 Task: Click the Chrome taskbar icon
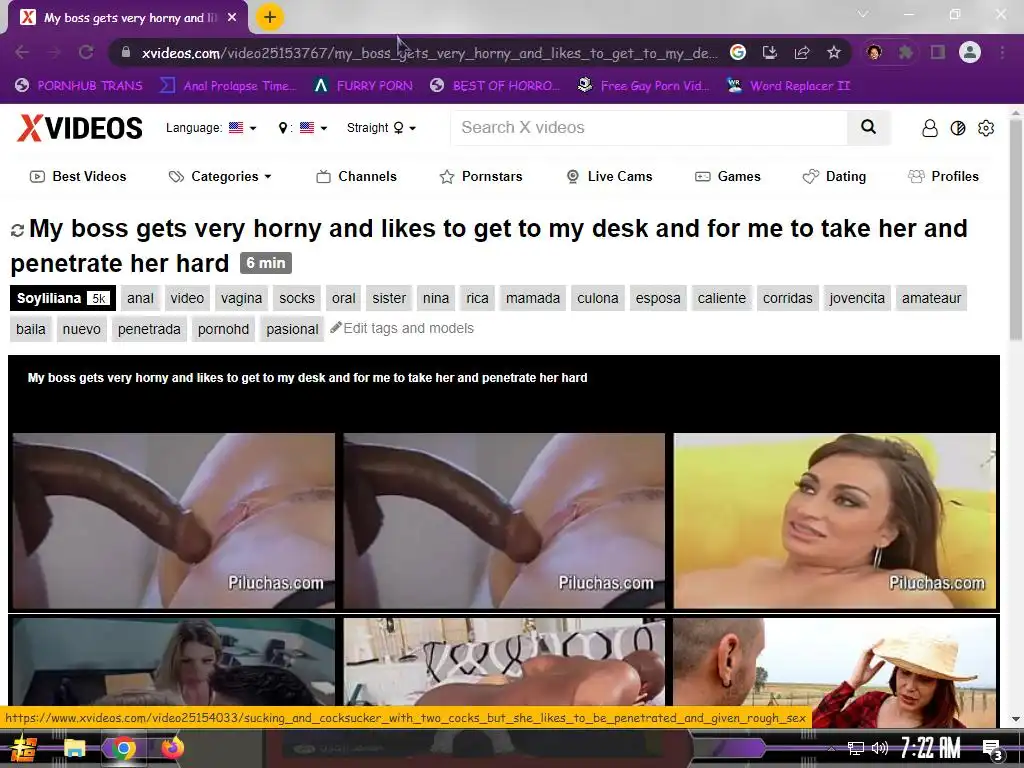coord(123,748)
